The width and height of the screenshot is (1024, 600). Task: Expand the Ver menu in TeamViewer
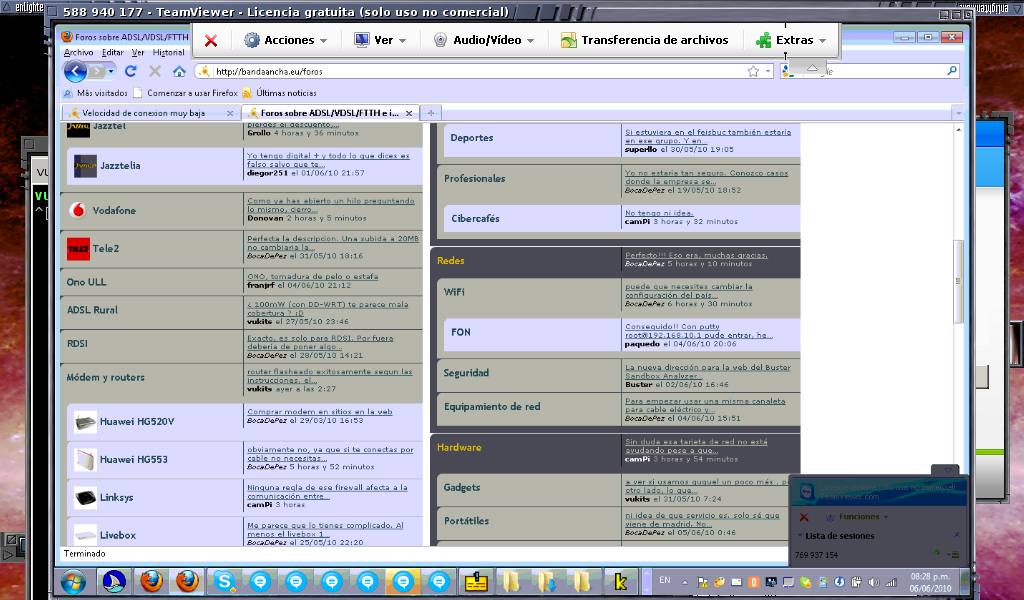click(x=380, y=41)
